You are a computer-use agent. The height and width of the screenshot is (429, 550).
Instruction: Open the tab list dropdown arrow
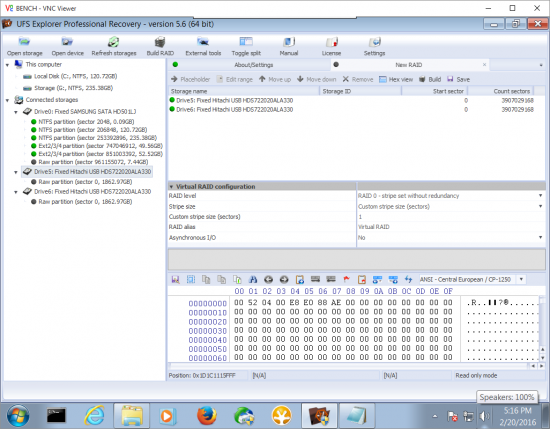click(x=541, y=65)
